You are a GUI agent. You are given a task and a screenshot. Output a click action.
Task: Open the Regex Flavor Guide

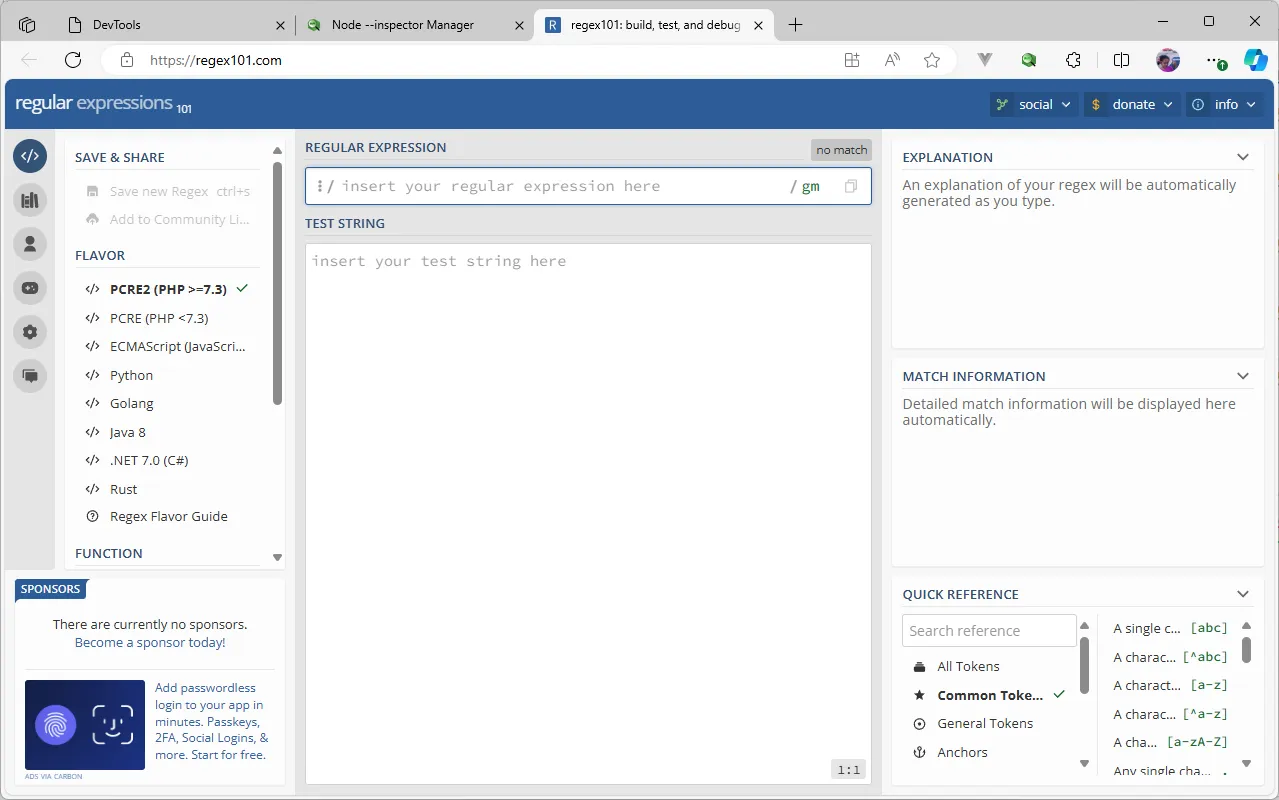[x=167, y=516]
